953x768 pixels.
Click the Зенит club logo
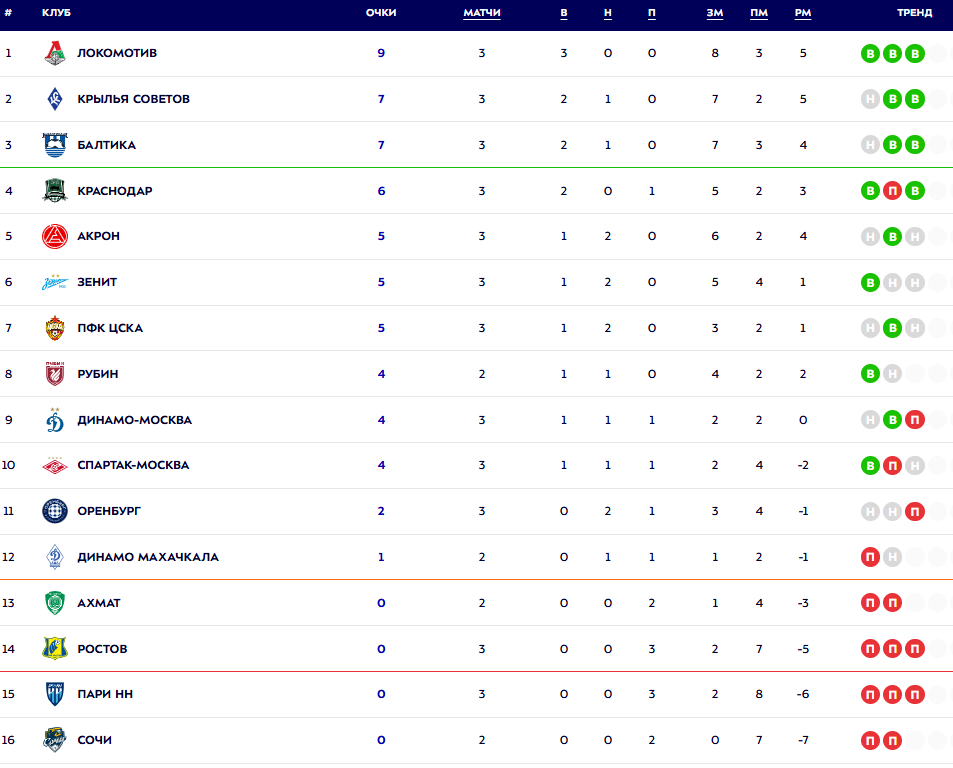click(55, 283)
